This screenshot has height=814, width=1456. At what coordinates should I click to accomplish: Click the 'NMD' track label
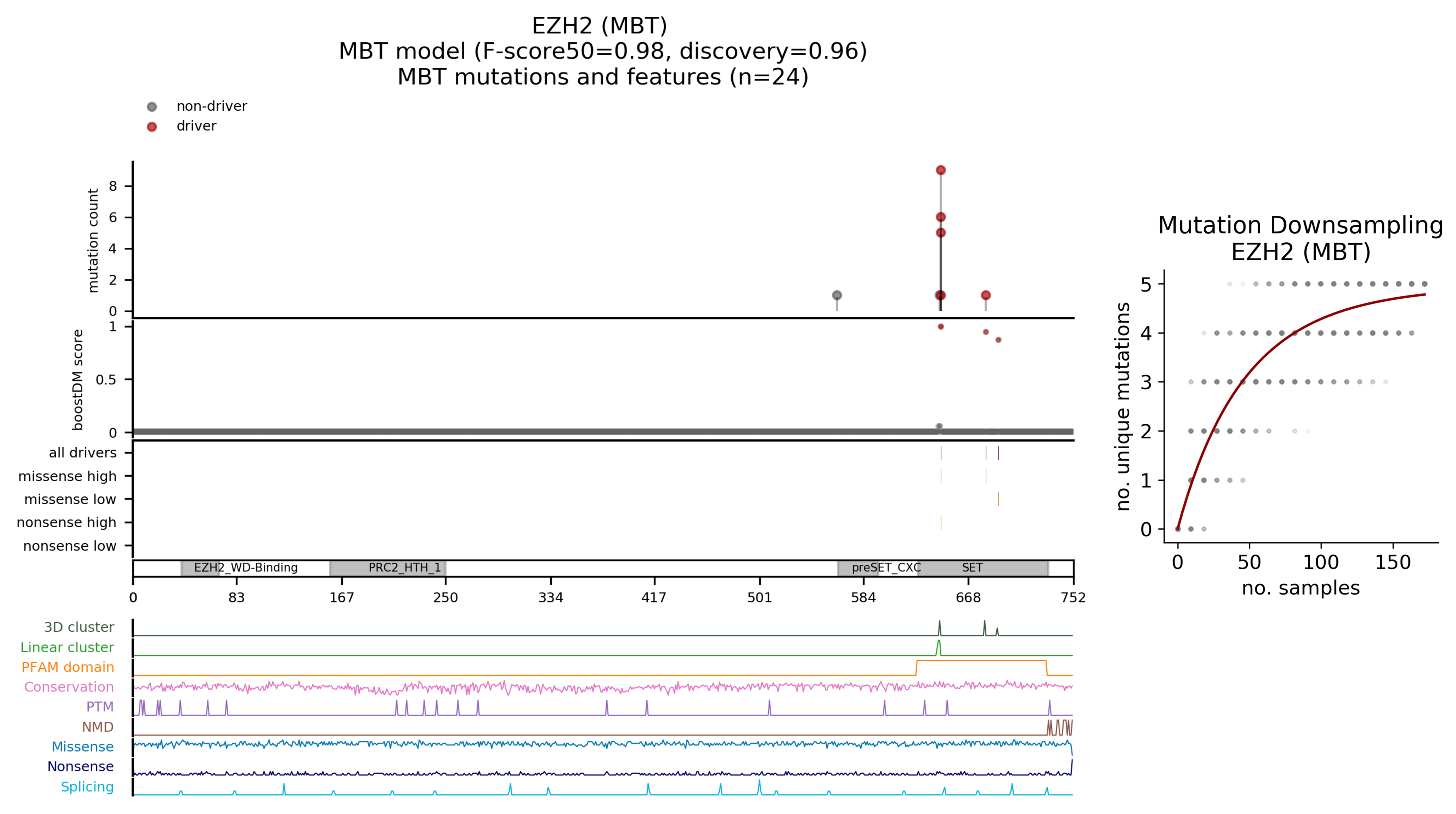click(98, 727)
